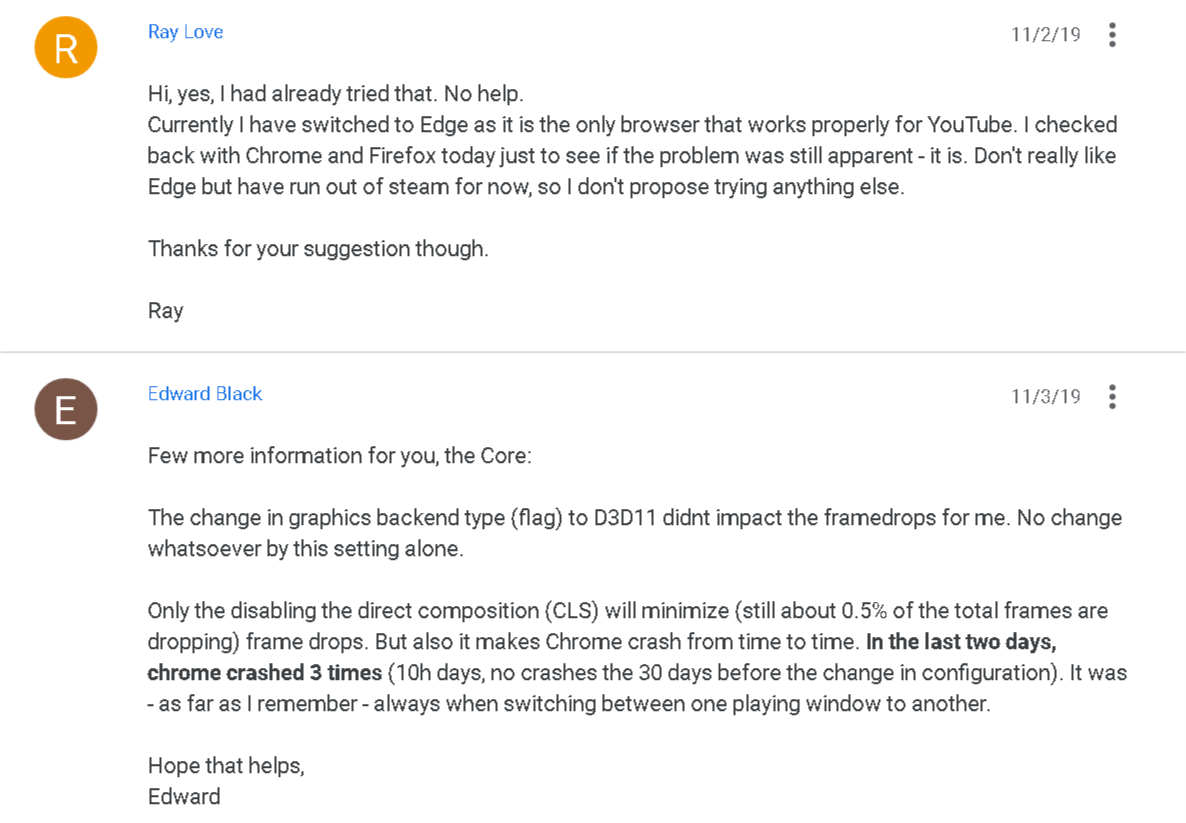
Task: Click the 'Thanks for your suggestion though' line
Action: [x=318, y=249]
